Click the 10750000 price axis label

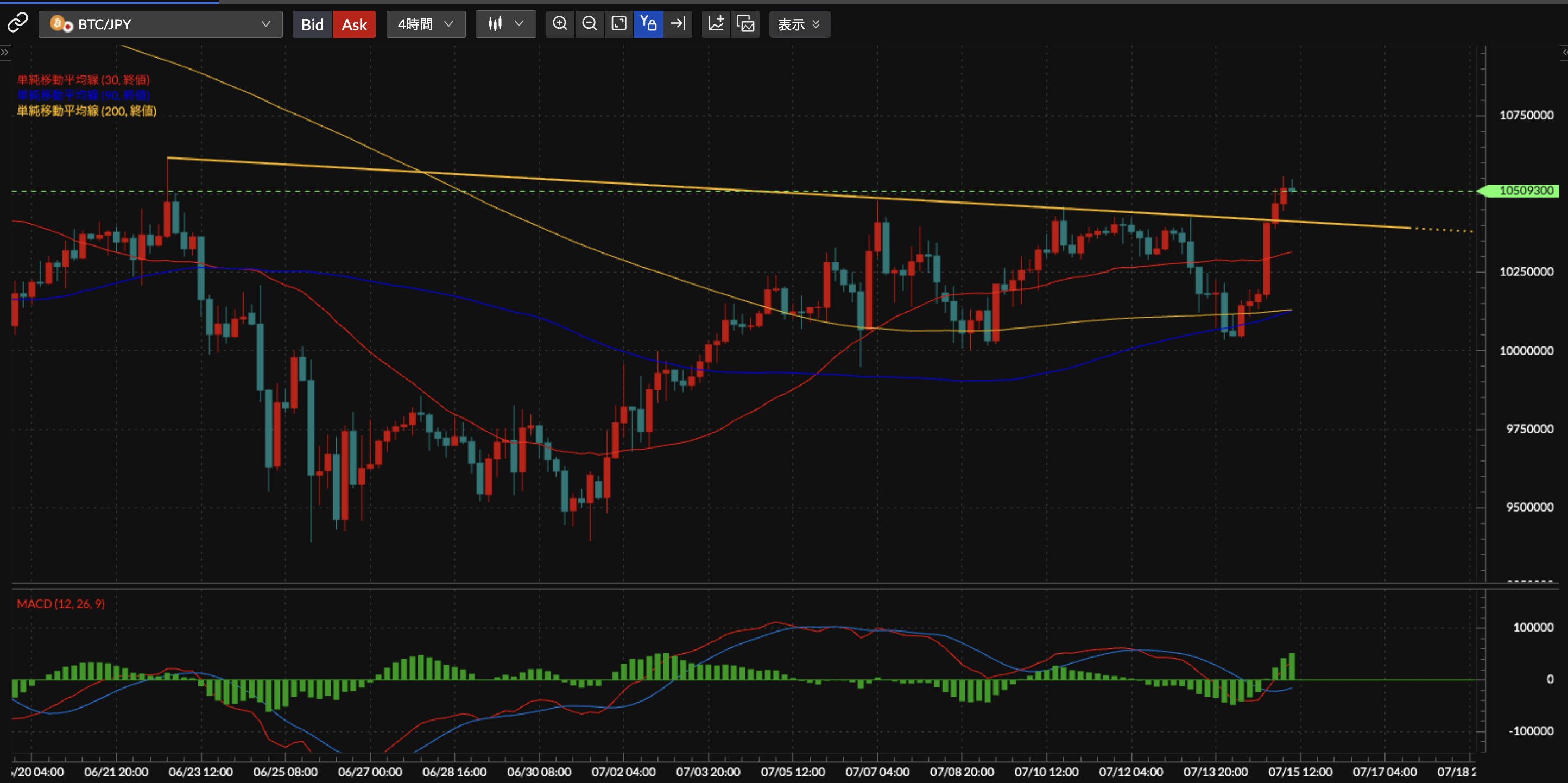coord(1526,115)
